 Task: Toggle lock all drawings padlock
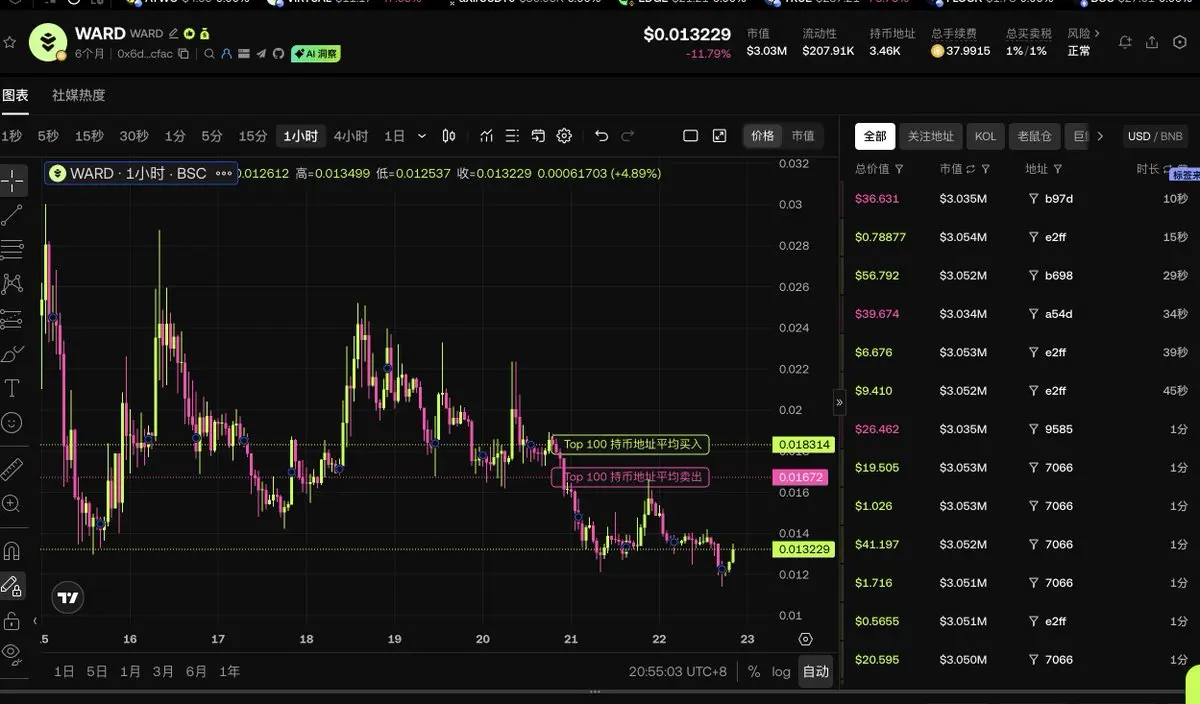point(12,620)
